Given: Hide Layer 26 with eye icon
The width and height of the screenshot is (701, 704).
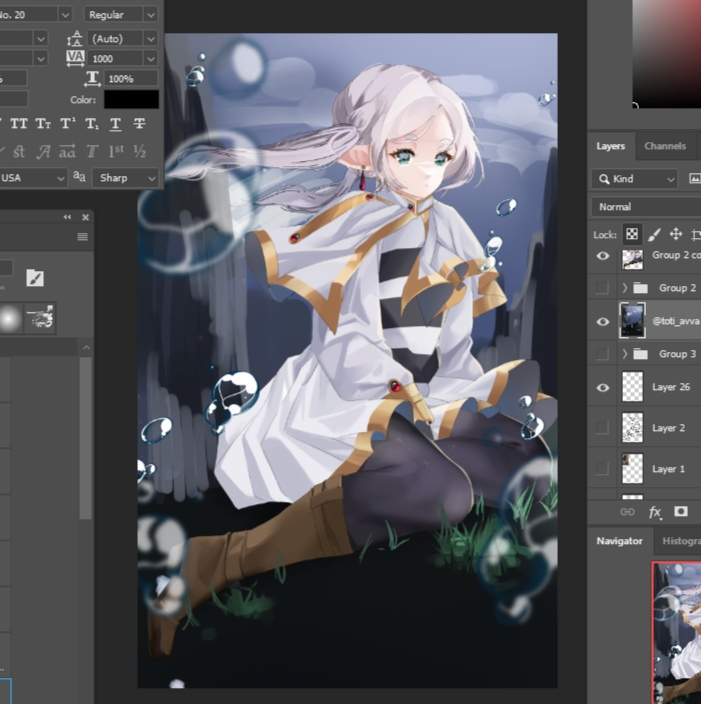Looking at the screenshot, I should tap(603, 387).
